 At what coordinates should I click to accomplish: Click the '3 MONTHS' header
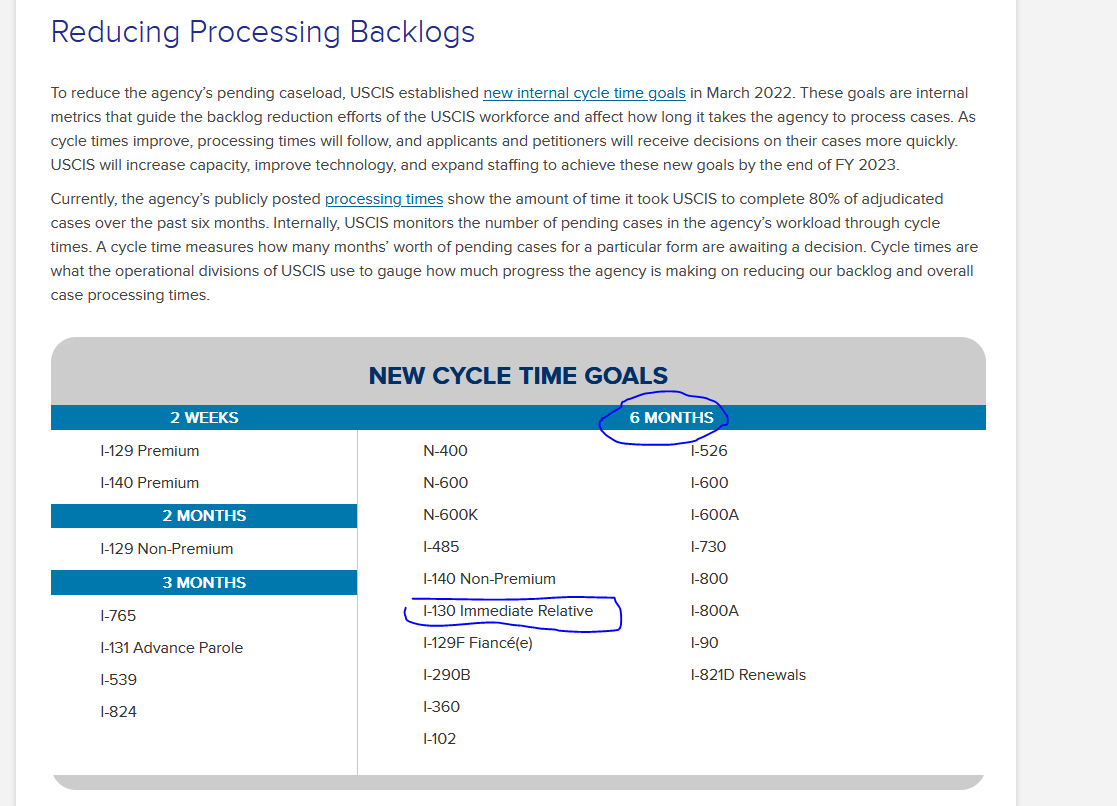point(204,583)
